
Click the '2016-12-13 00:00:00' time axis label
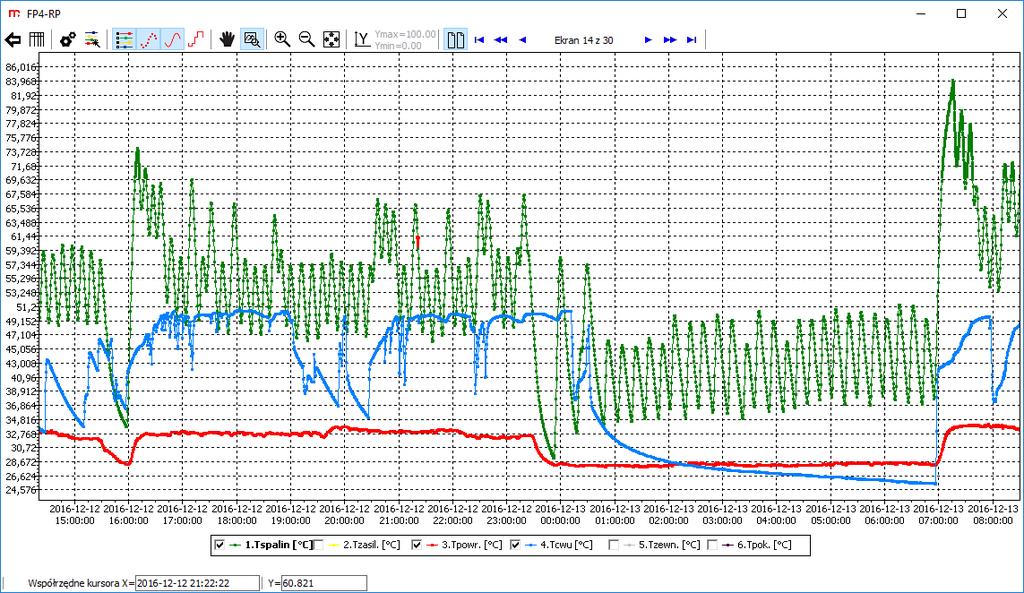point(560,515)
